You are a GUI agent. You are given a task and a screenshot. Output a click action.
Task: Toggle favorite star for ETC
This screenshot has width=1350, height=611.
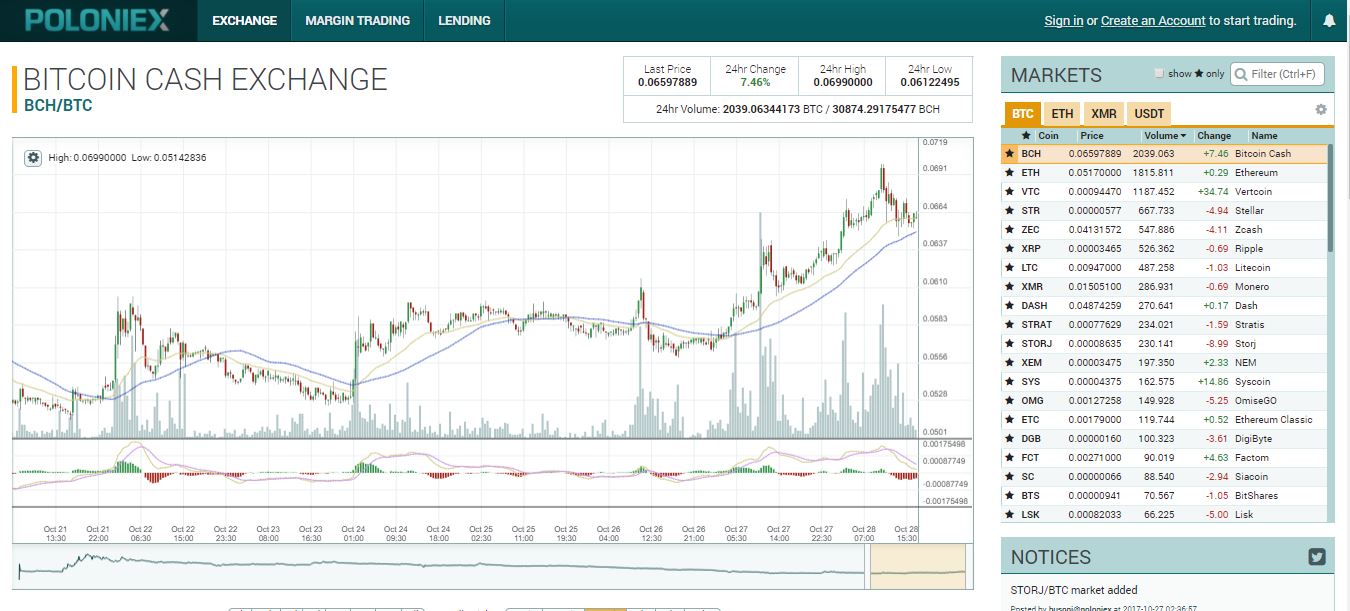point(1010,420)
